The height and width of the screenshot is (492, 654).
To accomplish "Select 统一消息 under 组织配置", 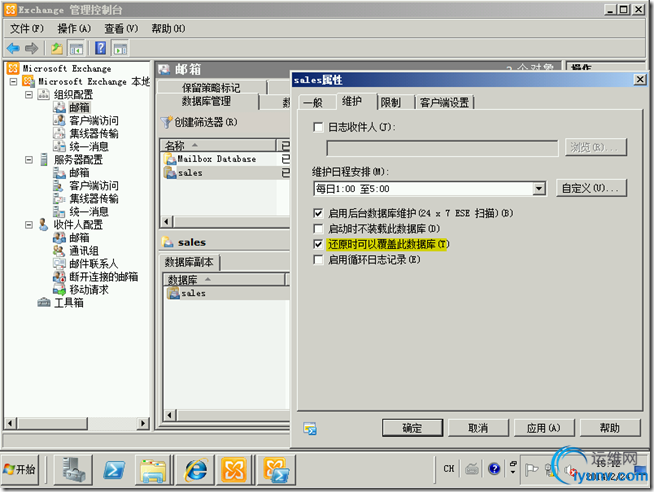I will click(x=89, y=146).
